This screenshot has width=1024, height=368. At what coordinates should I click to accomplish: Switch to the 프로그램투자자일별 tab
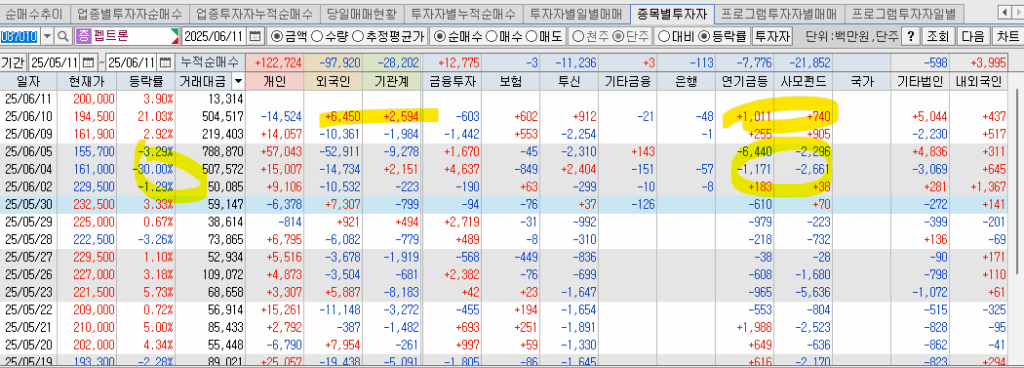click(x=904, y=13)
